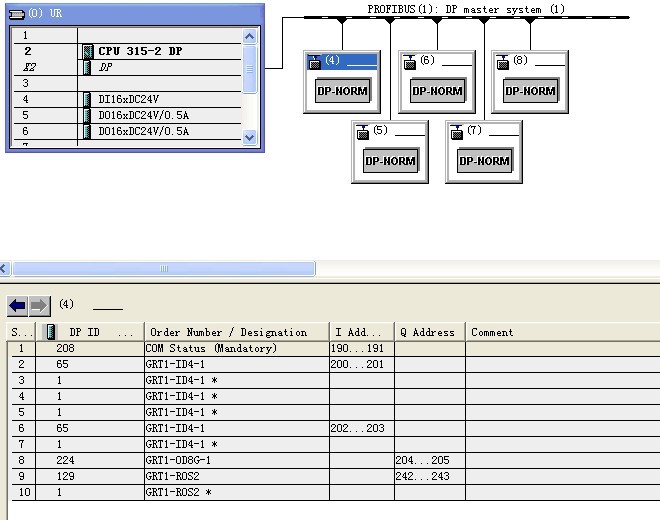Click the DI16xDC24V module icon in slot 4
This screenshot has width=660, height=520.
[x=88, y=99]
